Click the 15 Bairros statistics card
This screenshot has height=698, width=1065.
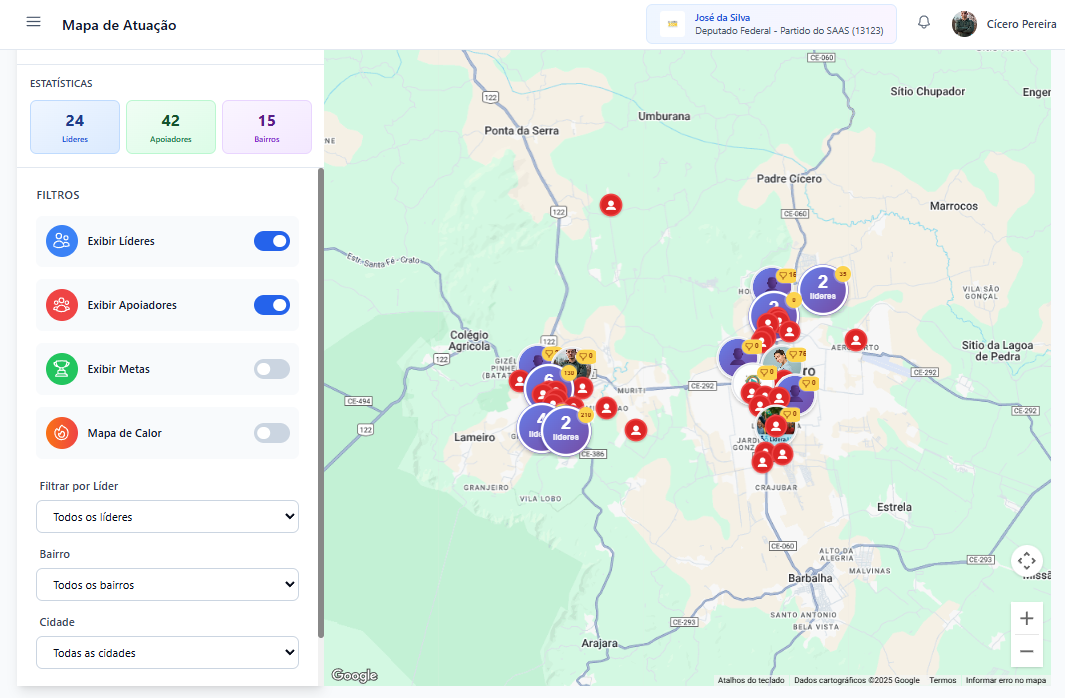267,127
